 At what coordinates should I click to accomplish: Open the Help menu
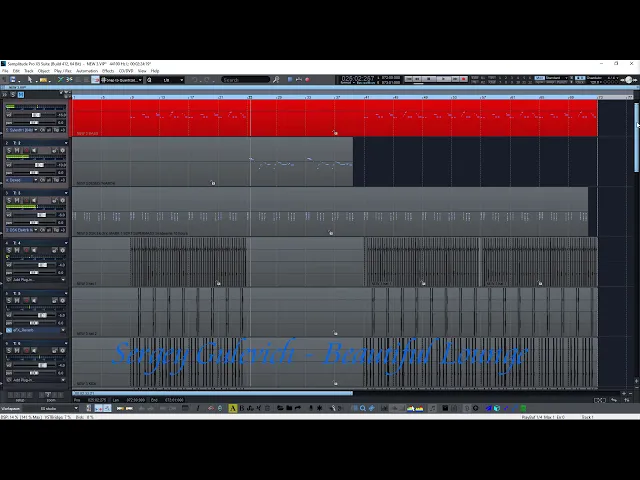tap(155, 71)
